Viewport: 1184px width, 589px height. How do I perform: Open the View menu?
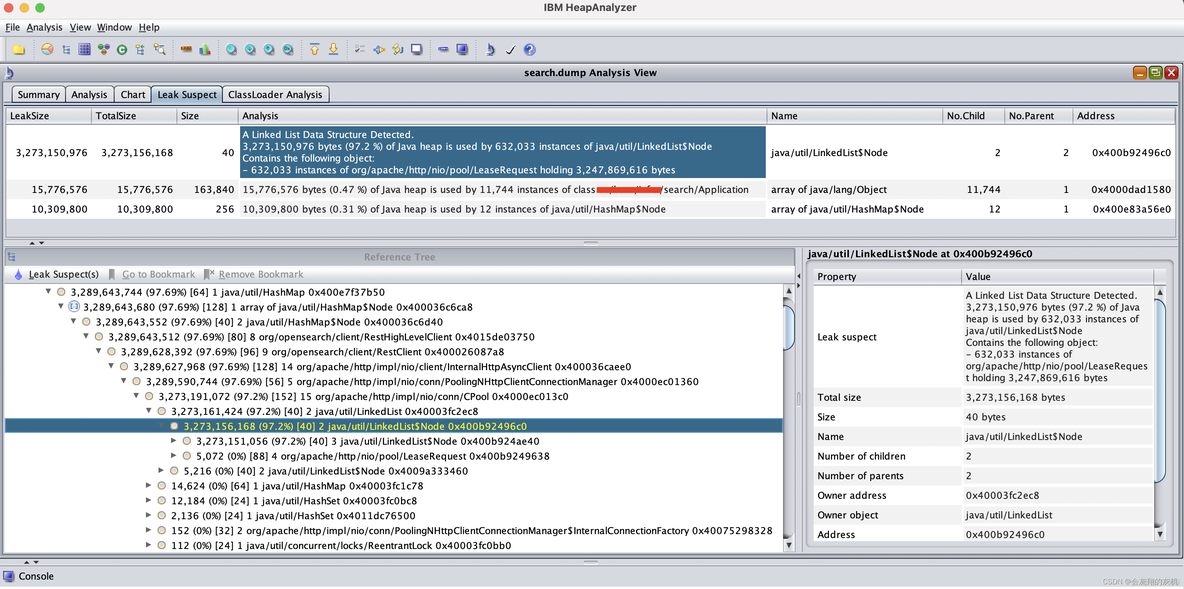click(x=80, y=27)
